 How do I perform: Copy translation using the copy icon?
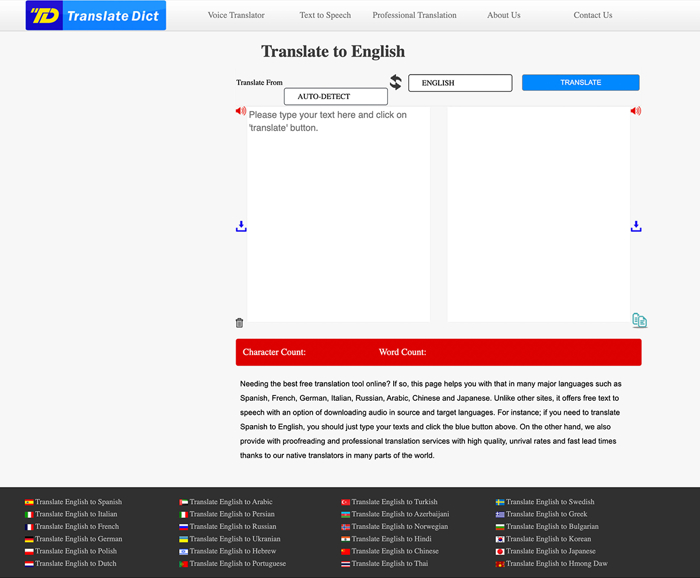point(639,320)
